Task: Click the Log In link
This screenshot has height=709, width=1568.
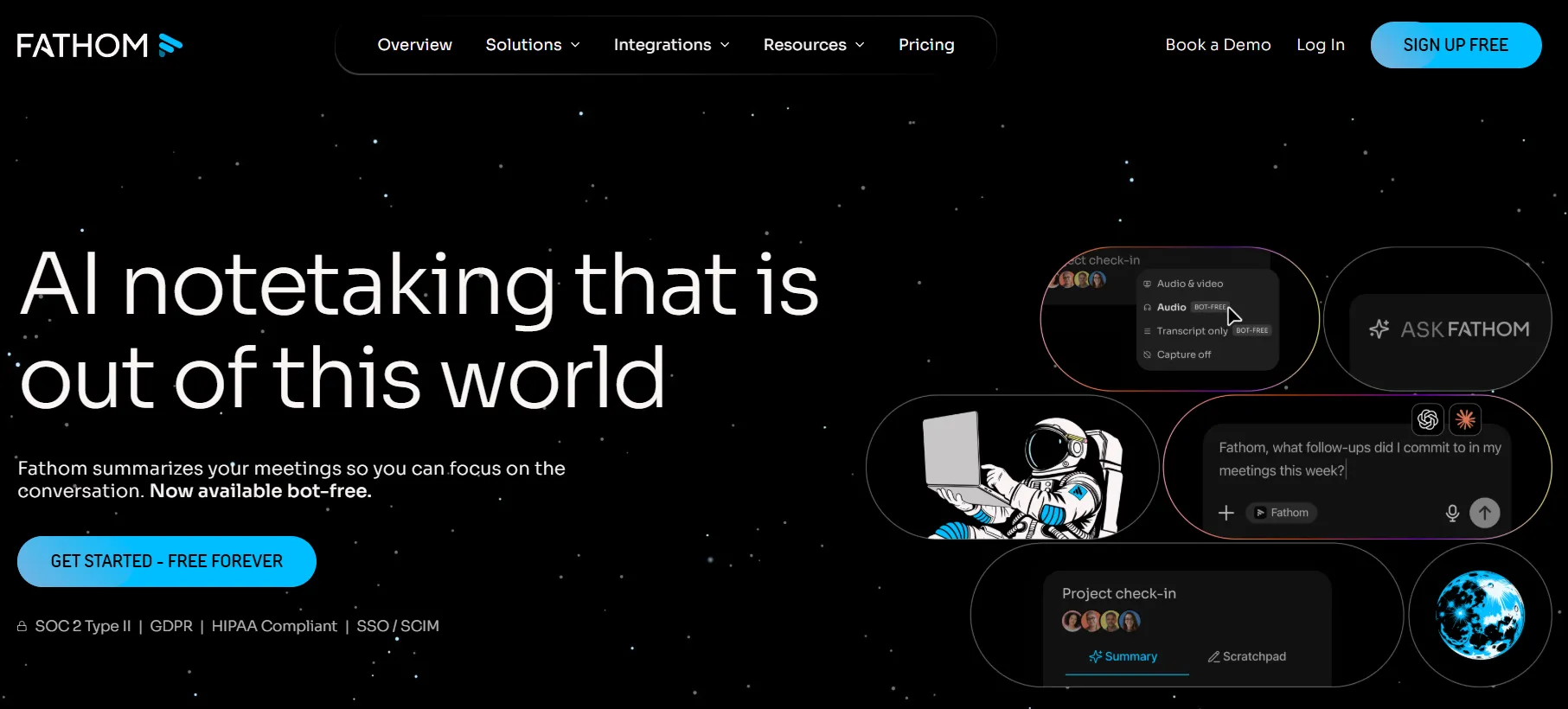Action: click(1321, 45)
